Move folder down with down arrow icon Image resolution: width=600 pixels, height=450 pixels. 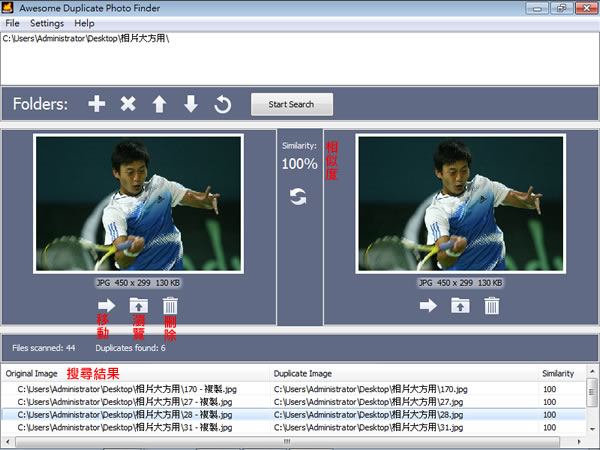tap(191, 104)
